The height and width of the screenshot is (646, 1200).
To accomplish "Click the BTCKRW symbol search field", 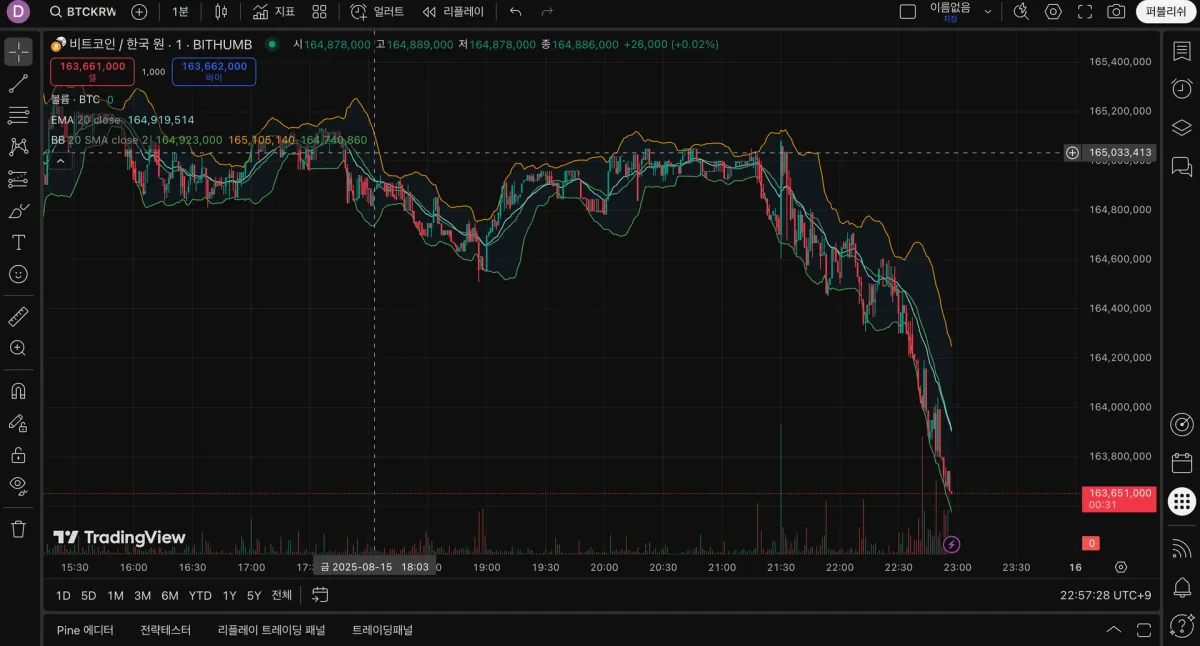I will [83, 12].
